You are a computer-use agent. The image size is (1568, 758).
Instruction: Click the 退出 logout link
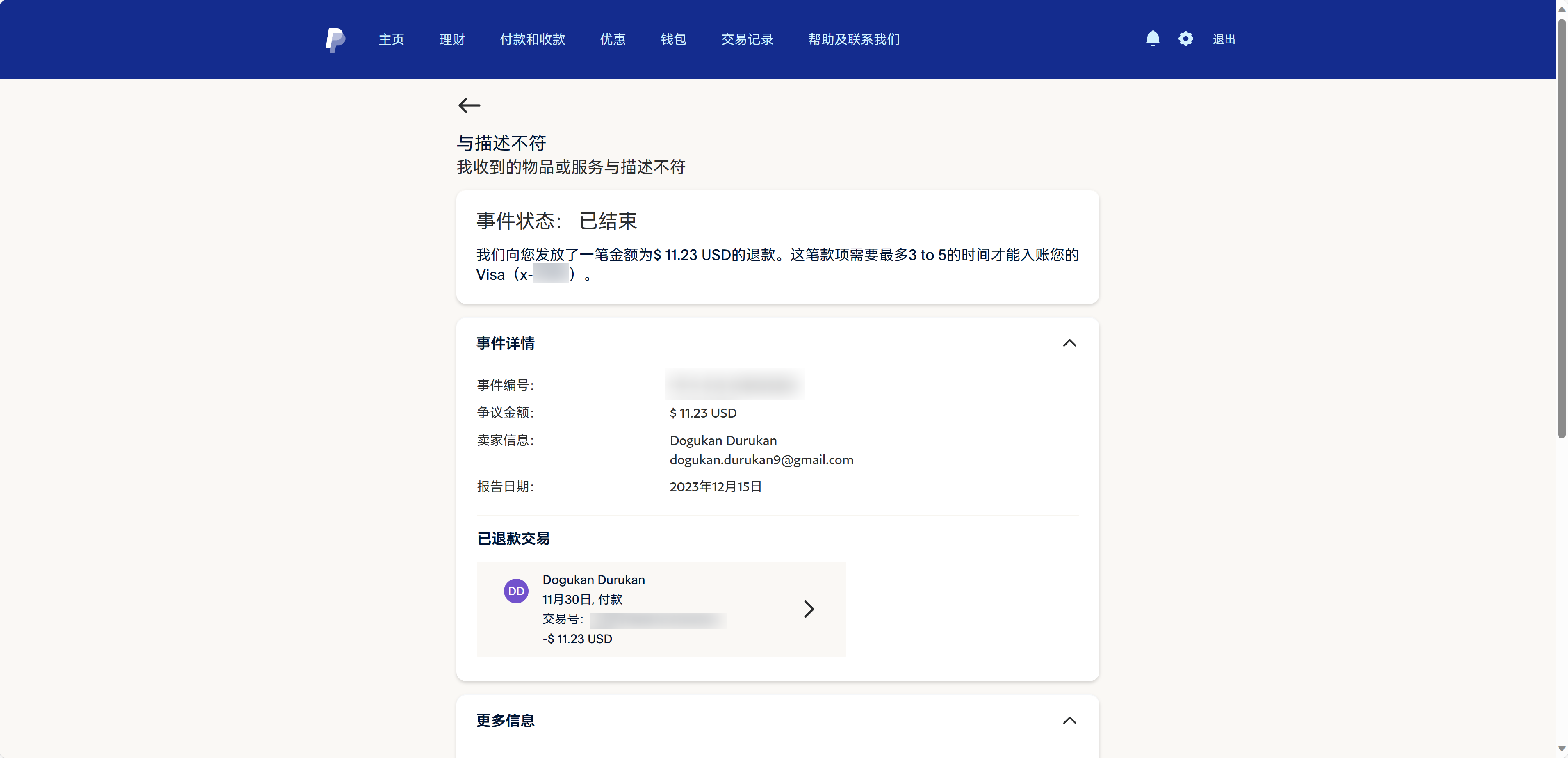pyautogui.click(x=1224, y=39)
